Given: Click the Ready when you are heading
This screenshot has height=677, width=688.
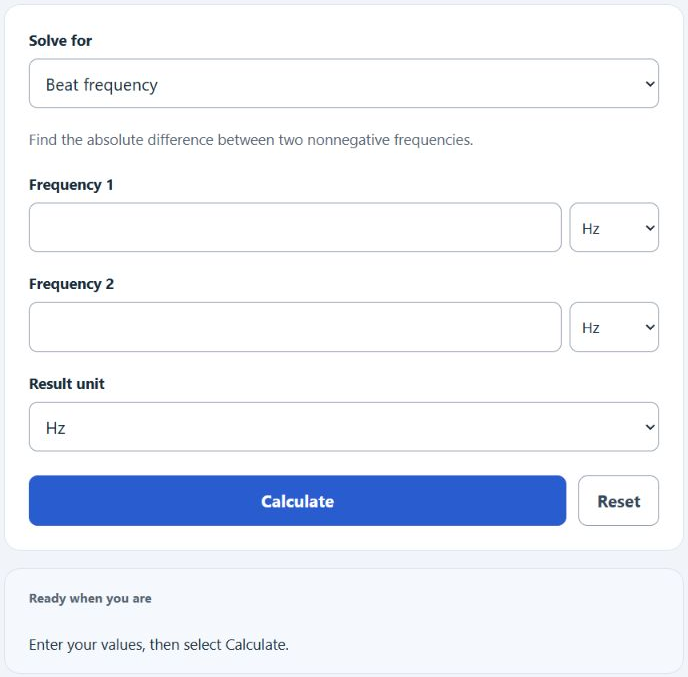Looking at the screenshot, I should click(90, 598).
